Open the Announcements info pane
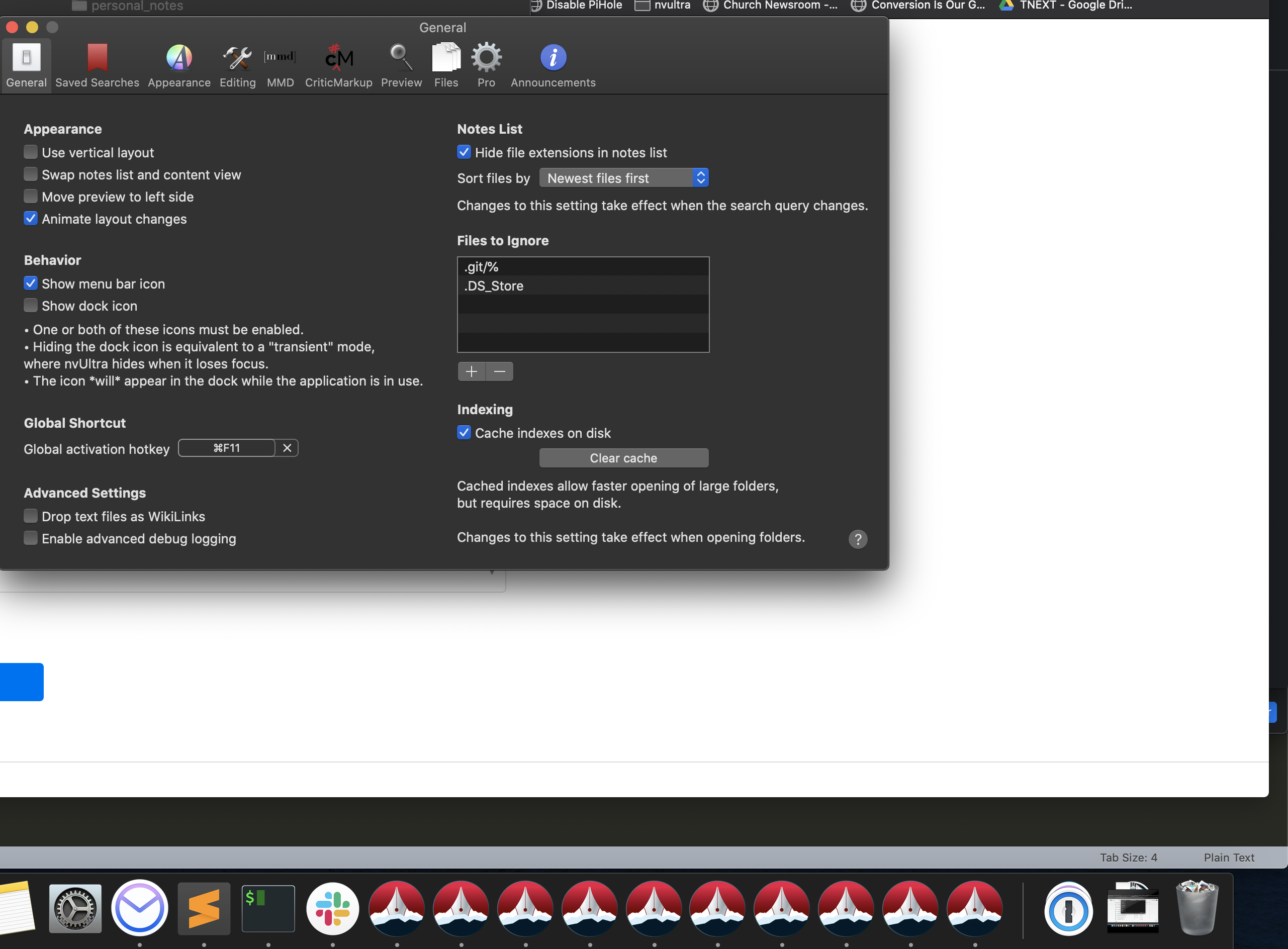This screenshot has width=1288, height=949. [553, 65]
